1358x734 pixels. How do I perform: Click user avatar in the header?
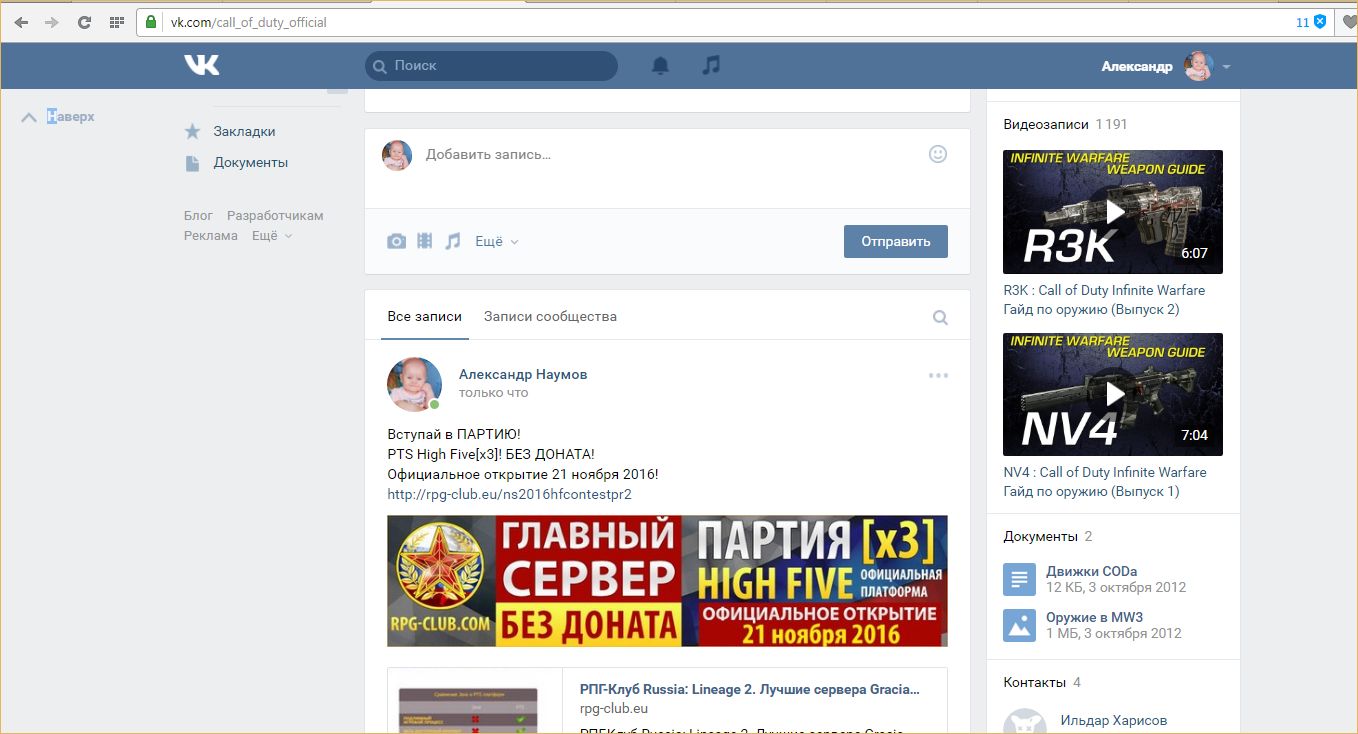pos(1198,66)
